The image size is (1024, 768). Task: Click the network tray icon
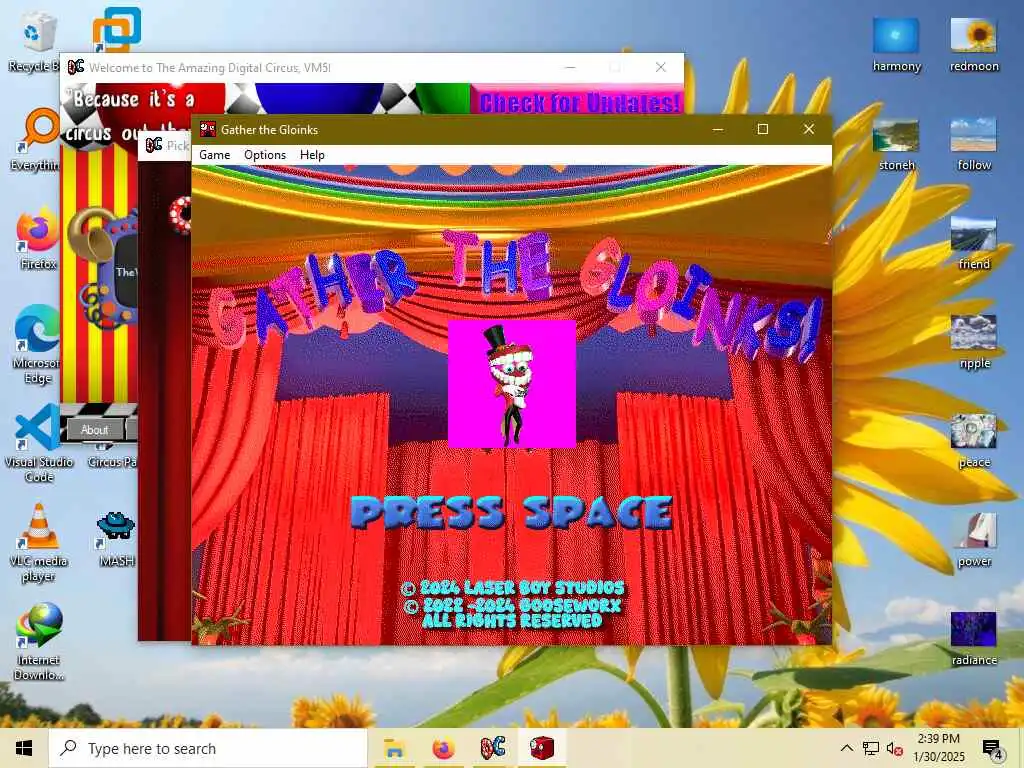(x=871, y=748)
